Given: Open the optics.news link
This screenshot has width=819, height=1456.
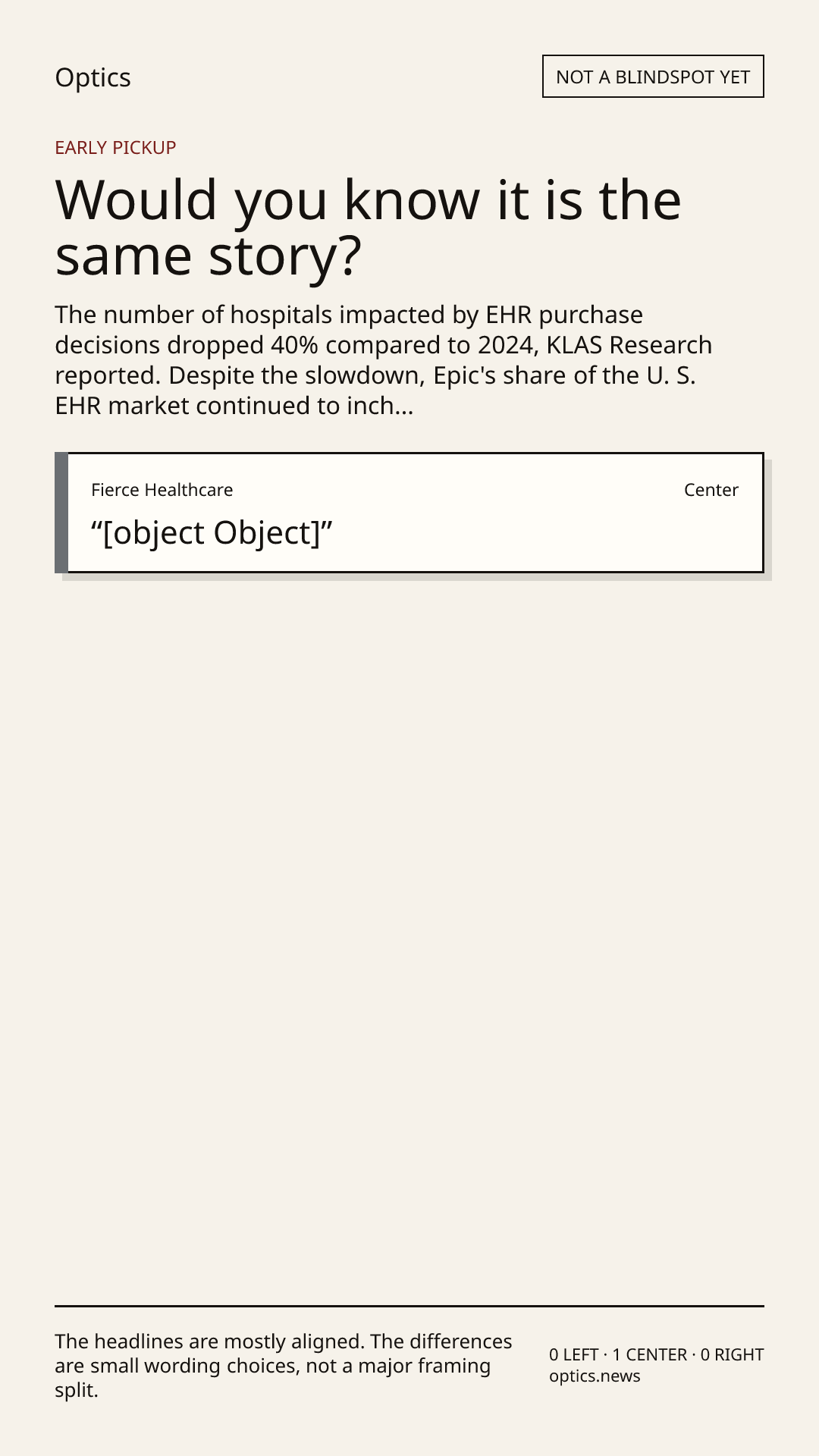Looking at the screenshot, I should pos(595,1376).
